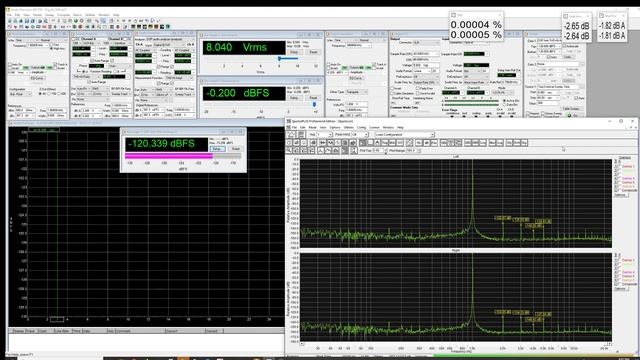Click Reset button on -120.339 dBFS meter
Viewport: 640px width, 360px height.
click(236, 149)
